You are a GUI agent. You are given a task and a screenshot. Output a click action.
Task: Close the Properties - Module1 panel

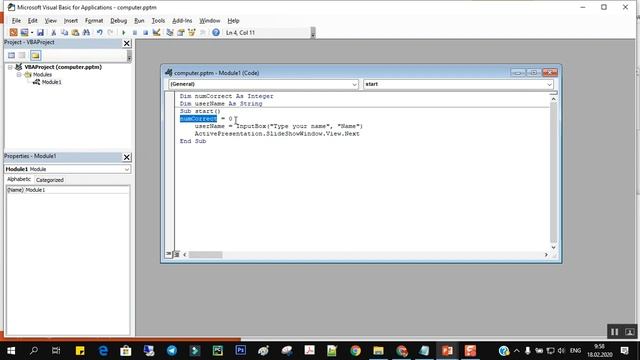(127, 157)
